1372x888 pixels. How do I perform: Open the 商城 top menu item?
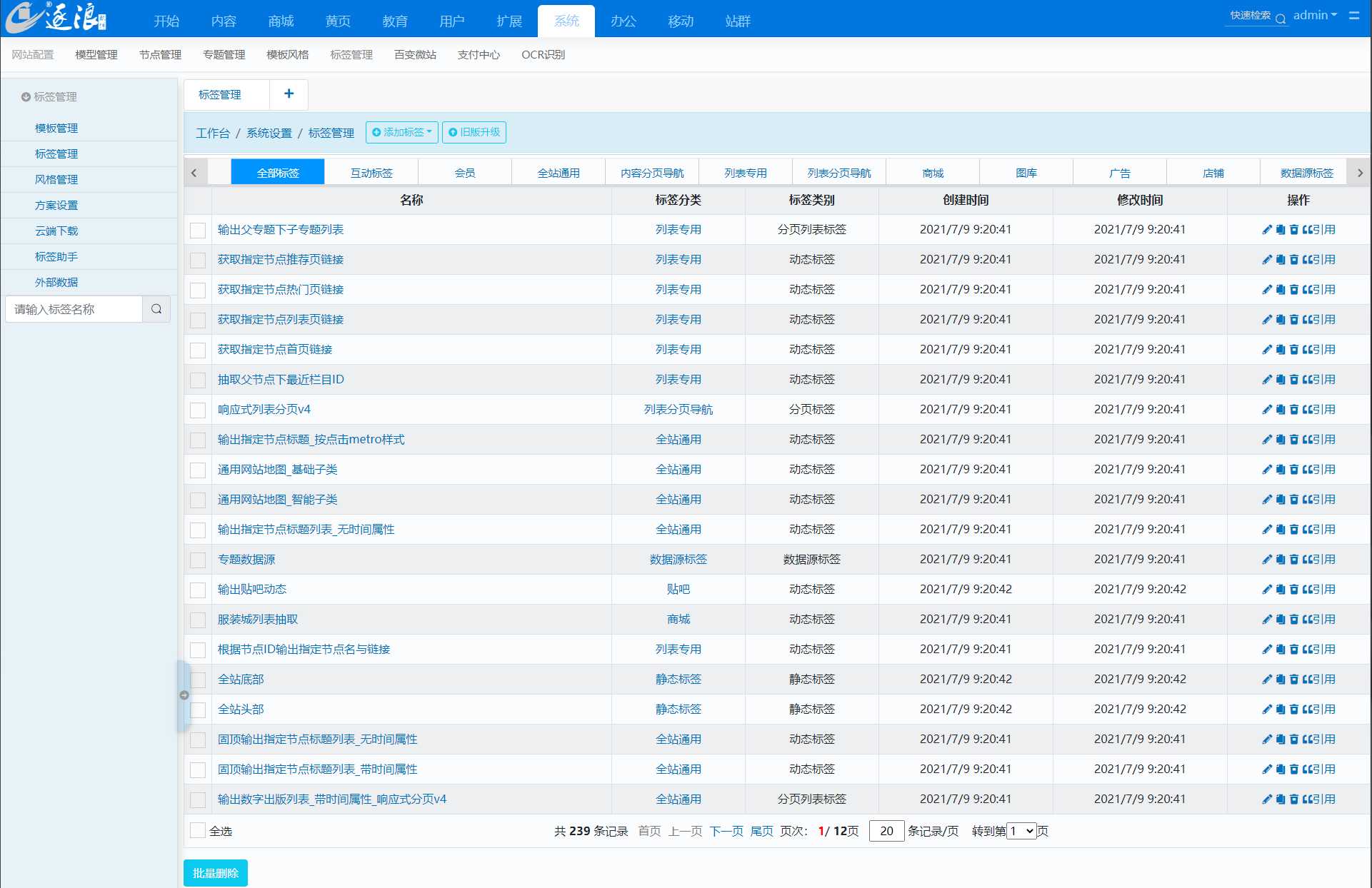(x=281, y=21)
